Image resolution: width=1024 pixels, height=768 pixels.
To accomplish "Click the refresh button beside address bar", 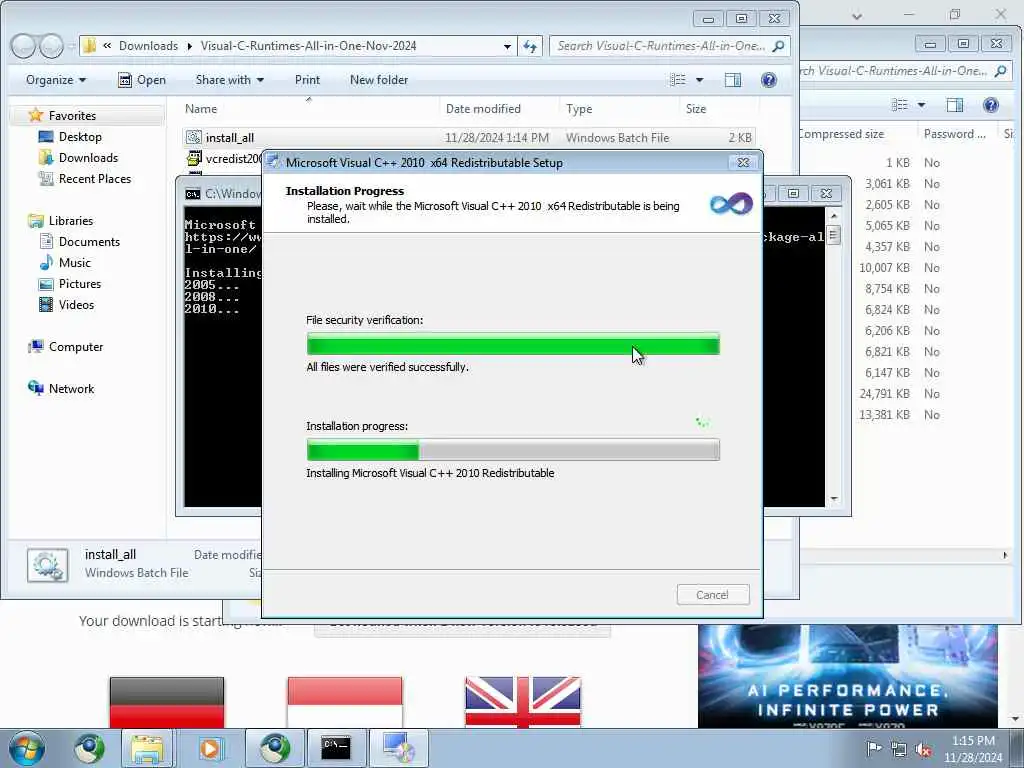I will (530, 46).
